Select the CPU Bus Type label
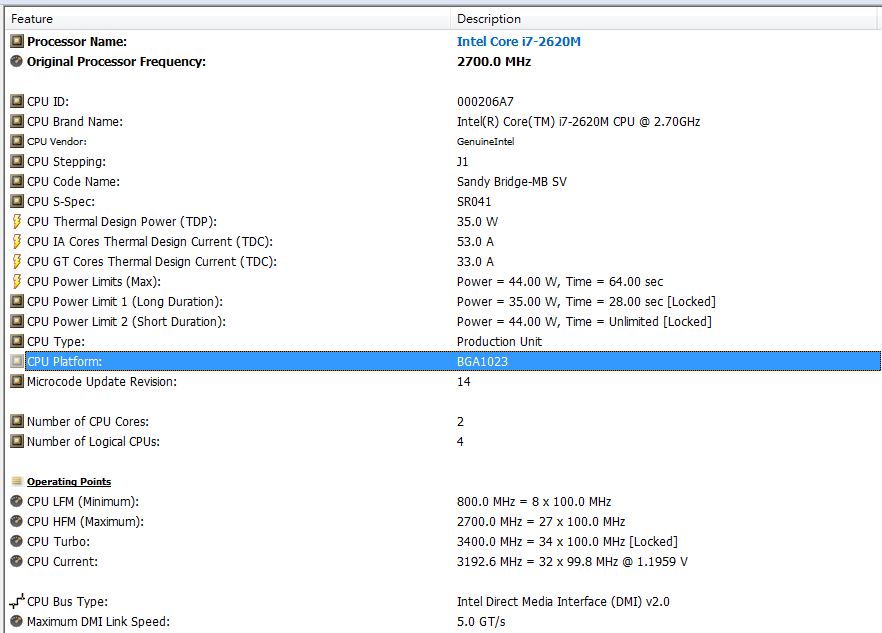 pyautogui.click(x=68, y=601)
